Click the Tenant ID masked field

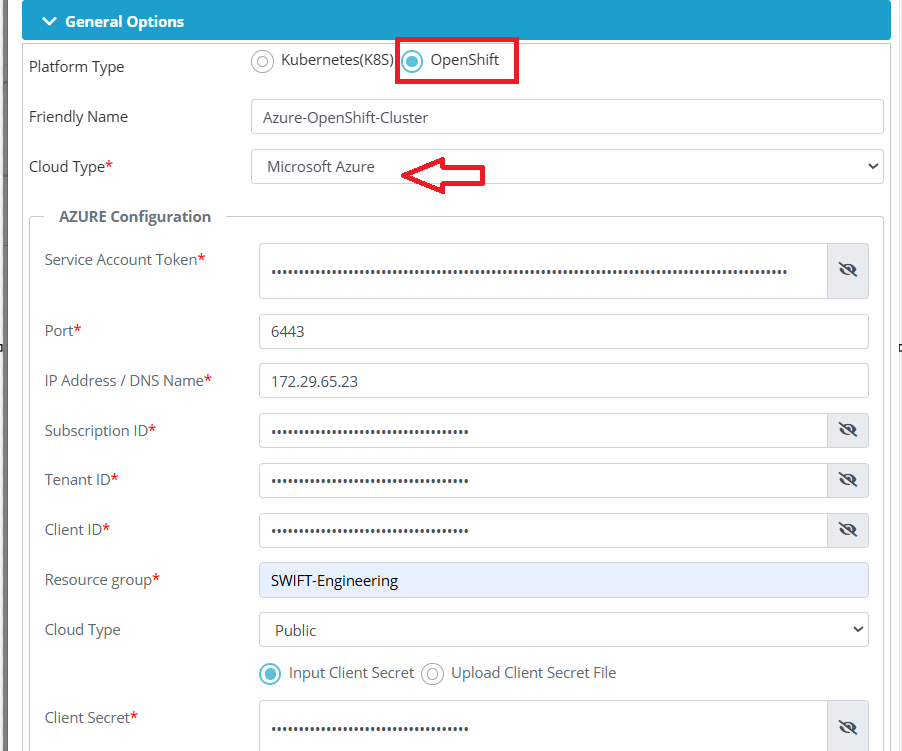coord(543,480)
